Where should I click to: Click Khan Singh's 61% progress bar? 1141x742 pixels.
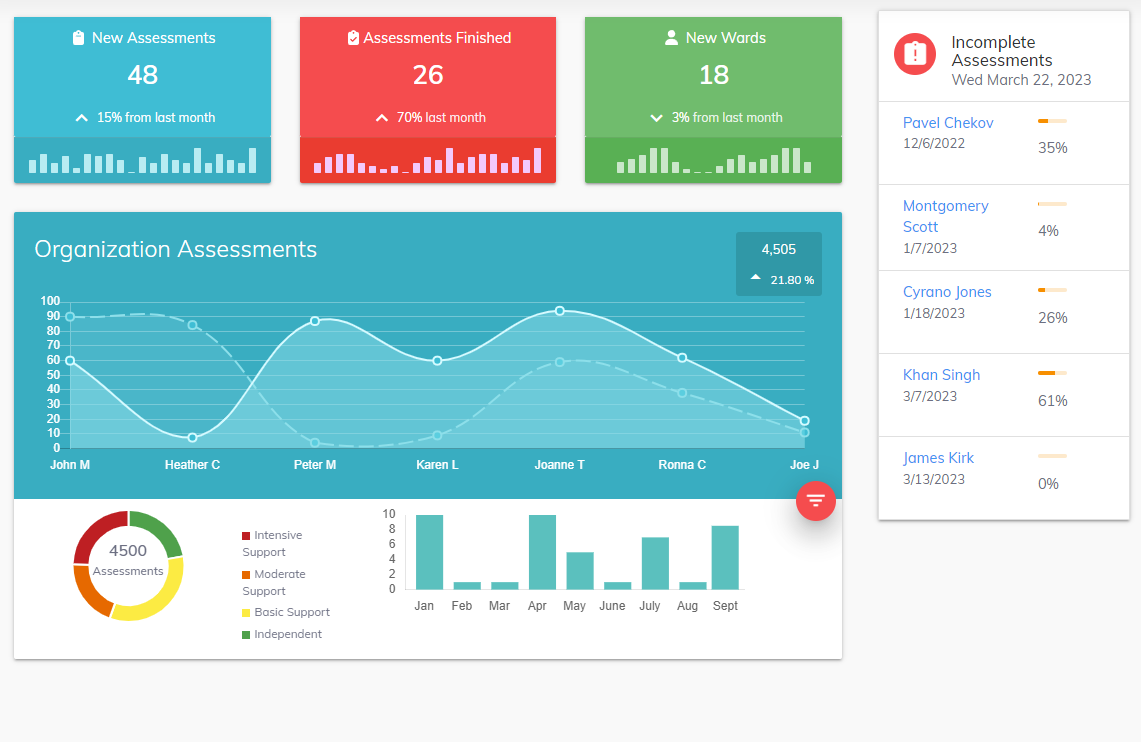(1052, 373)
